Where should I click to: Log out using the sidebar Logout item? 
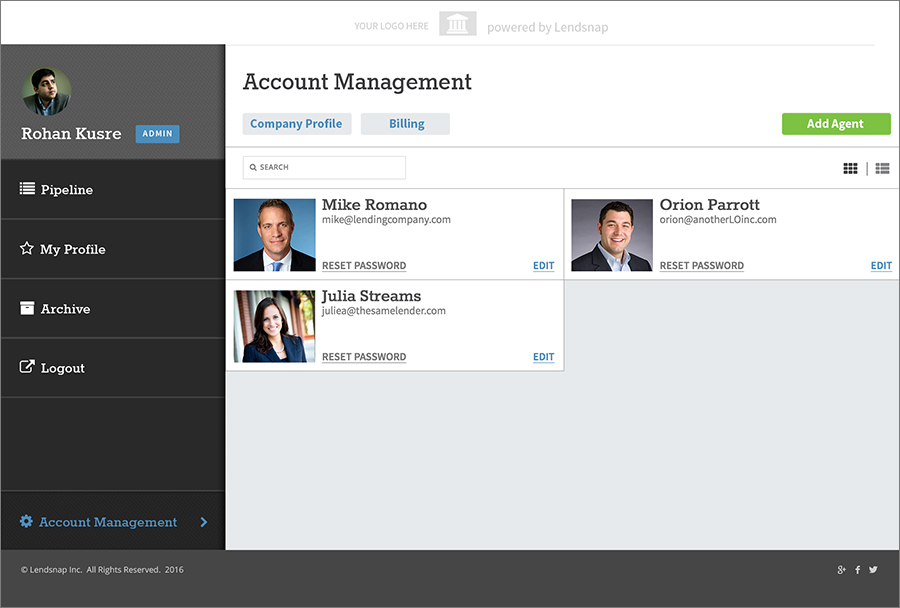(62, 368)
